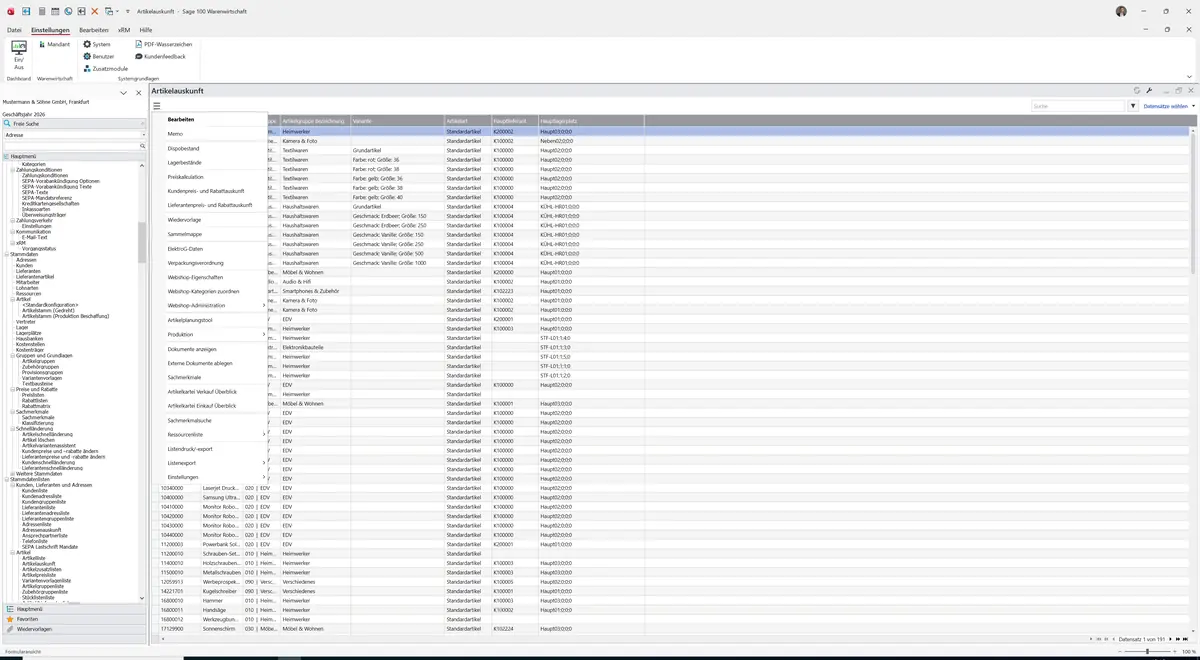1200x660 pixels.
Task: Jump to the last record
Action: [1187, 639]
